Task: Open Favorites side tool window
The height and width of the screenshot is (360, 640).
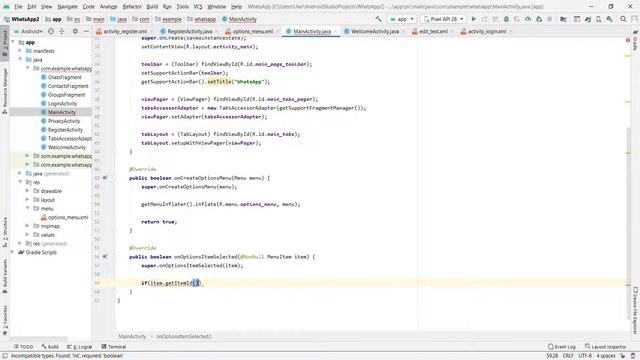Action: 5,320
